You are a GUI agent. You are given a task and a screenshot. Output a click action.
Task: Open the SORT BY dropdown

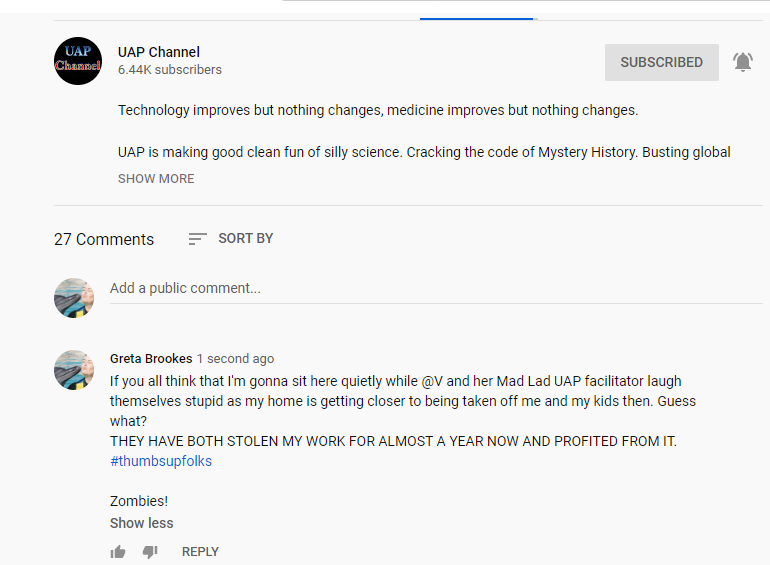(245, 239)
